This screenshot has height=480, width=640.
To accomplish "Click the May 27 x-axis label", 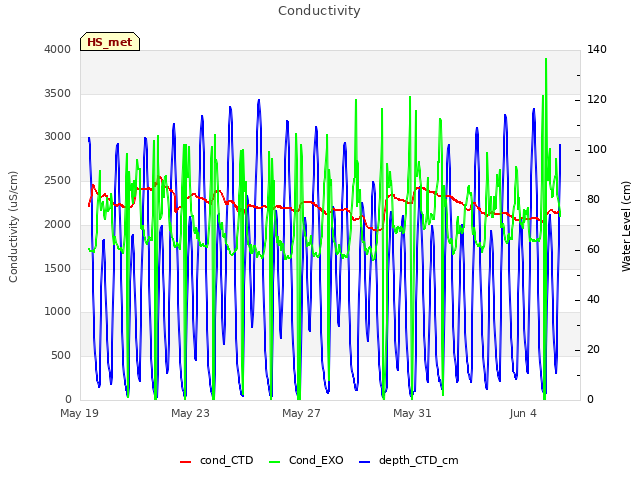I will (301, 413).
